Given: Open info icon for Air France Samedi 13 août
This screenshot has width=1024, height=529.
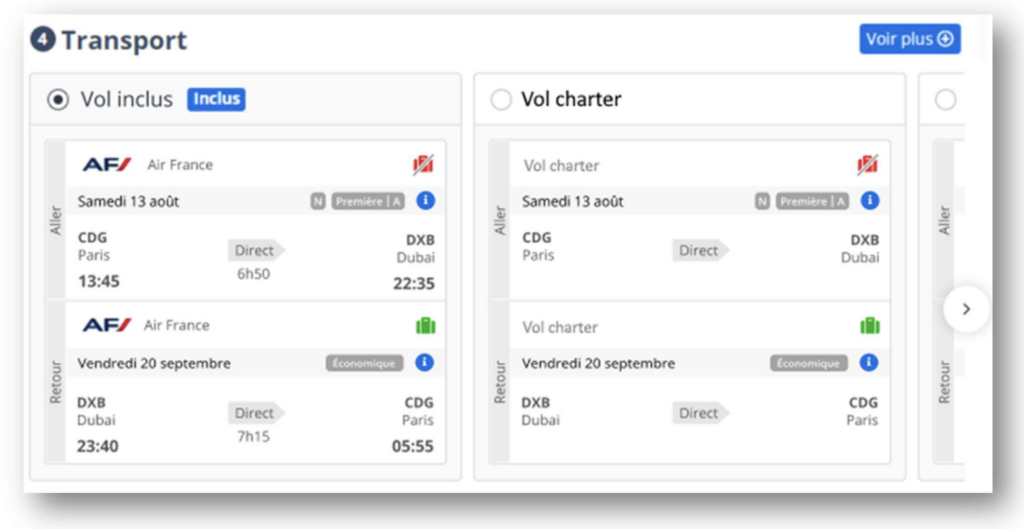Looking at the screenshot, I should click(x=425, y=201).
